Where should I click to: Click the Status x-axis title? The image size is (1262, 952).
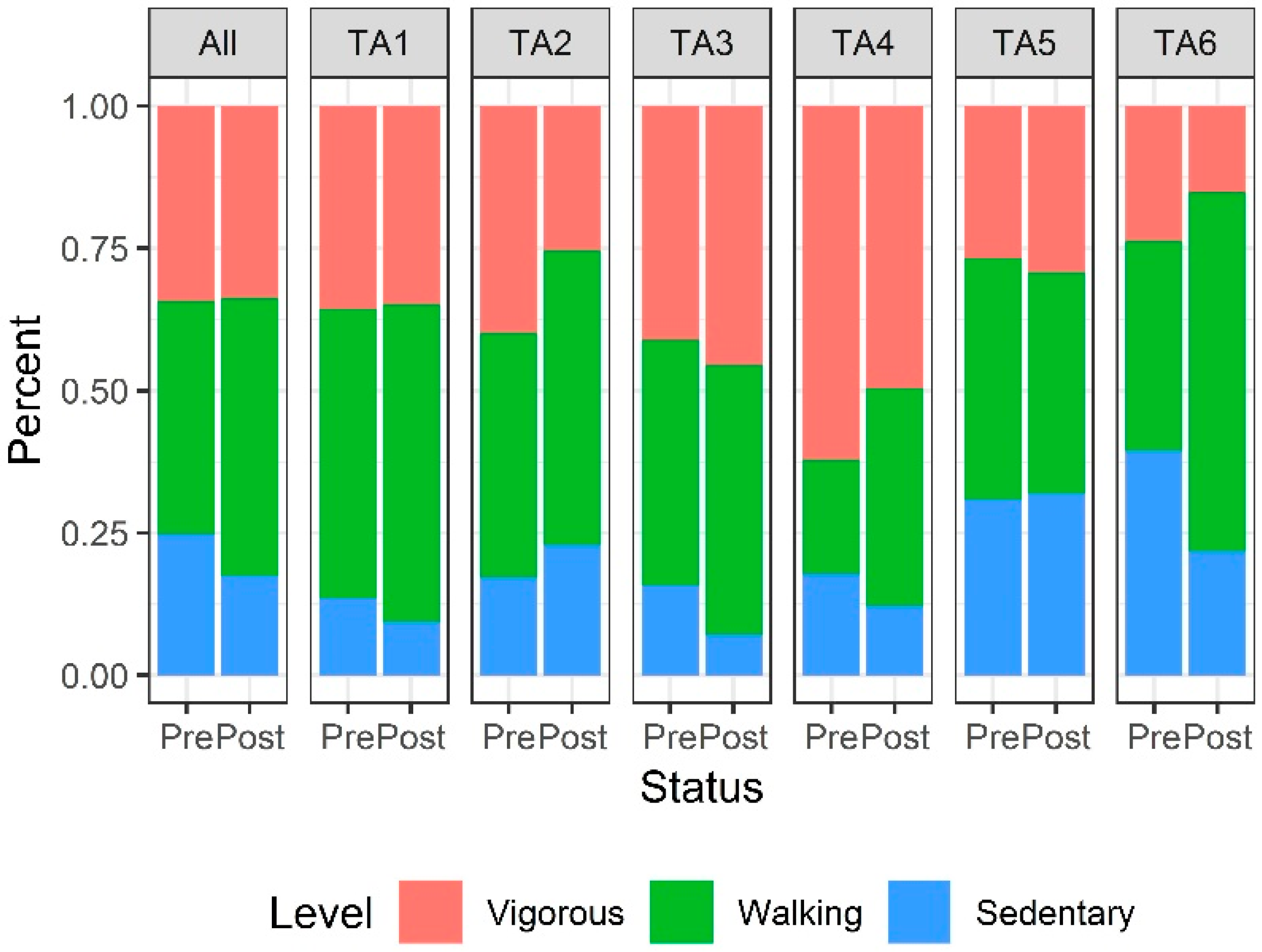click(x=702, y=788)
